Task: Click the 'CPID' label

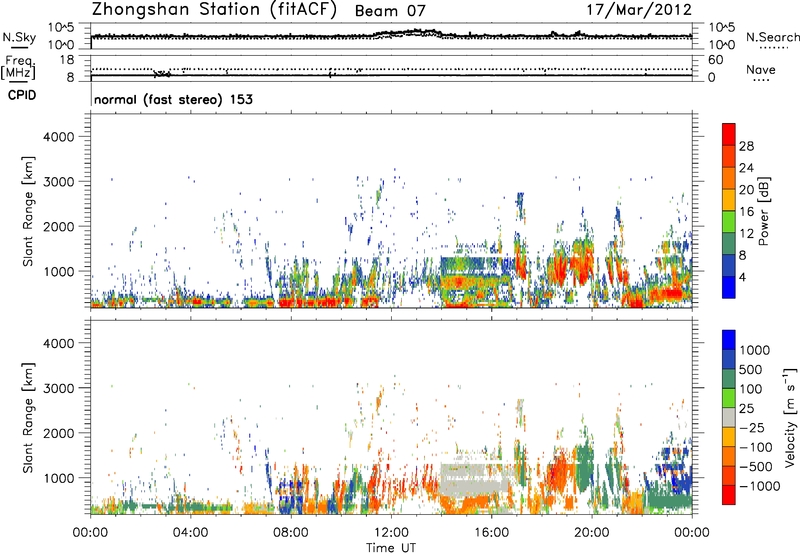Action: [22, 95]
